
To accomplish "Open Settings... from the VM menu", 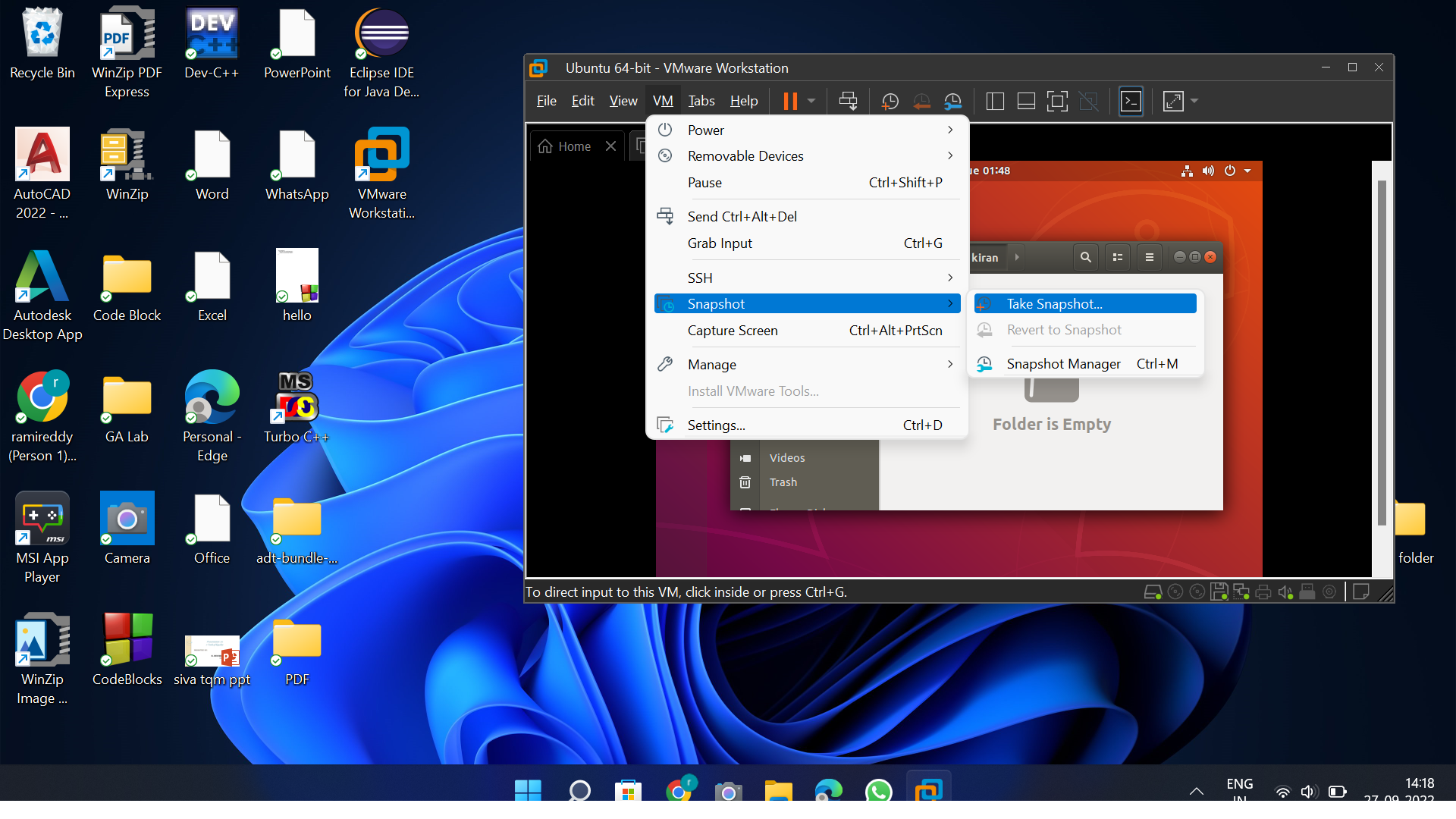I will pos(808,425).
